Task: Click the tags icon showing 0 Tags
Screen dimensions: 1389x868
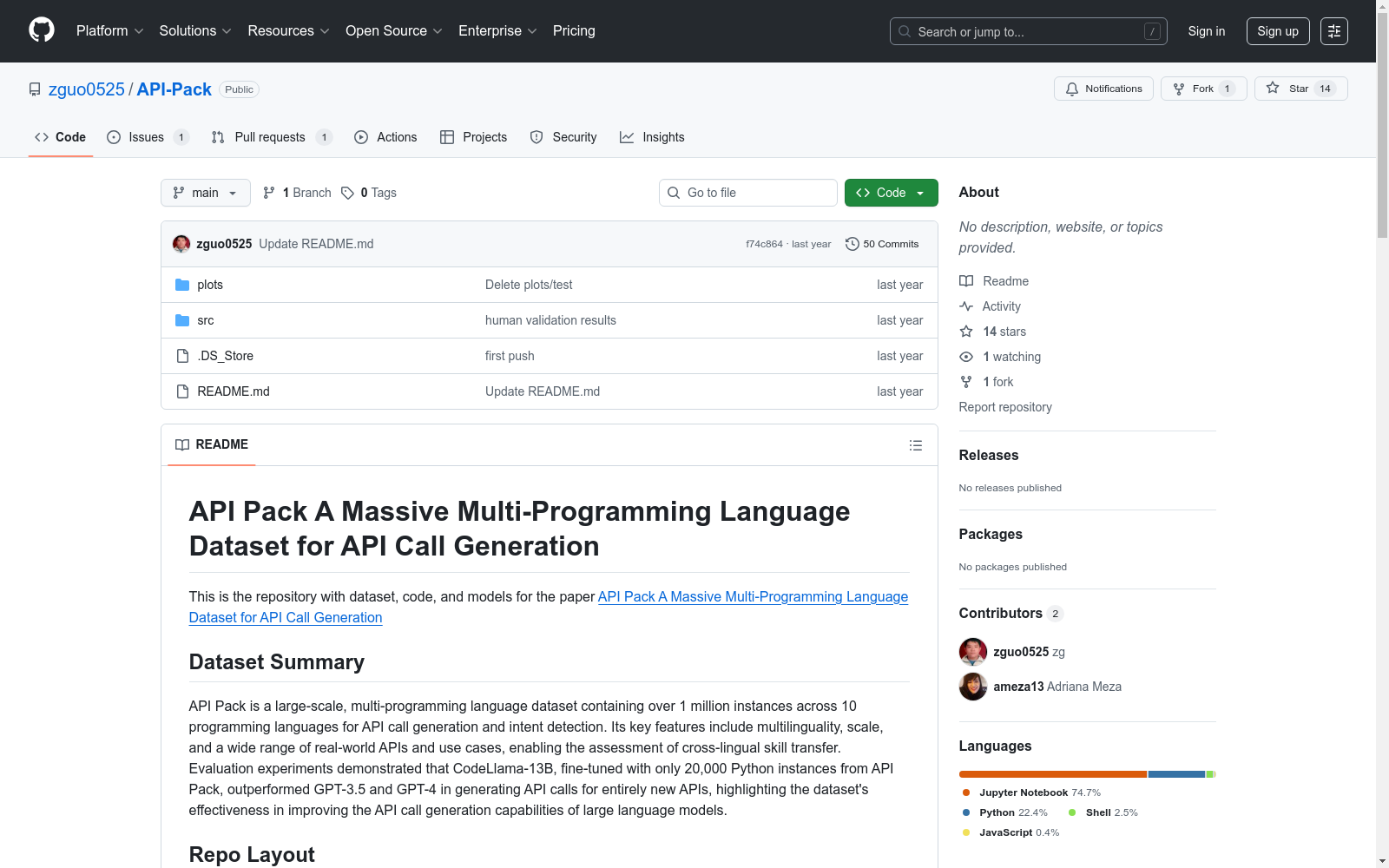Action: point(347,193)
